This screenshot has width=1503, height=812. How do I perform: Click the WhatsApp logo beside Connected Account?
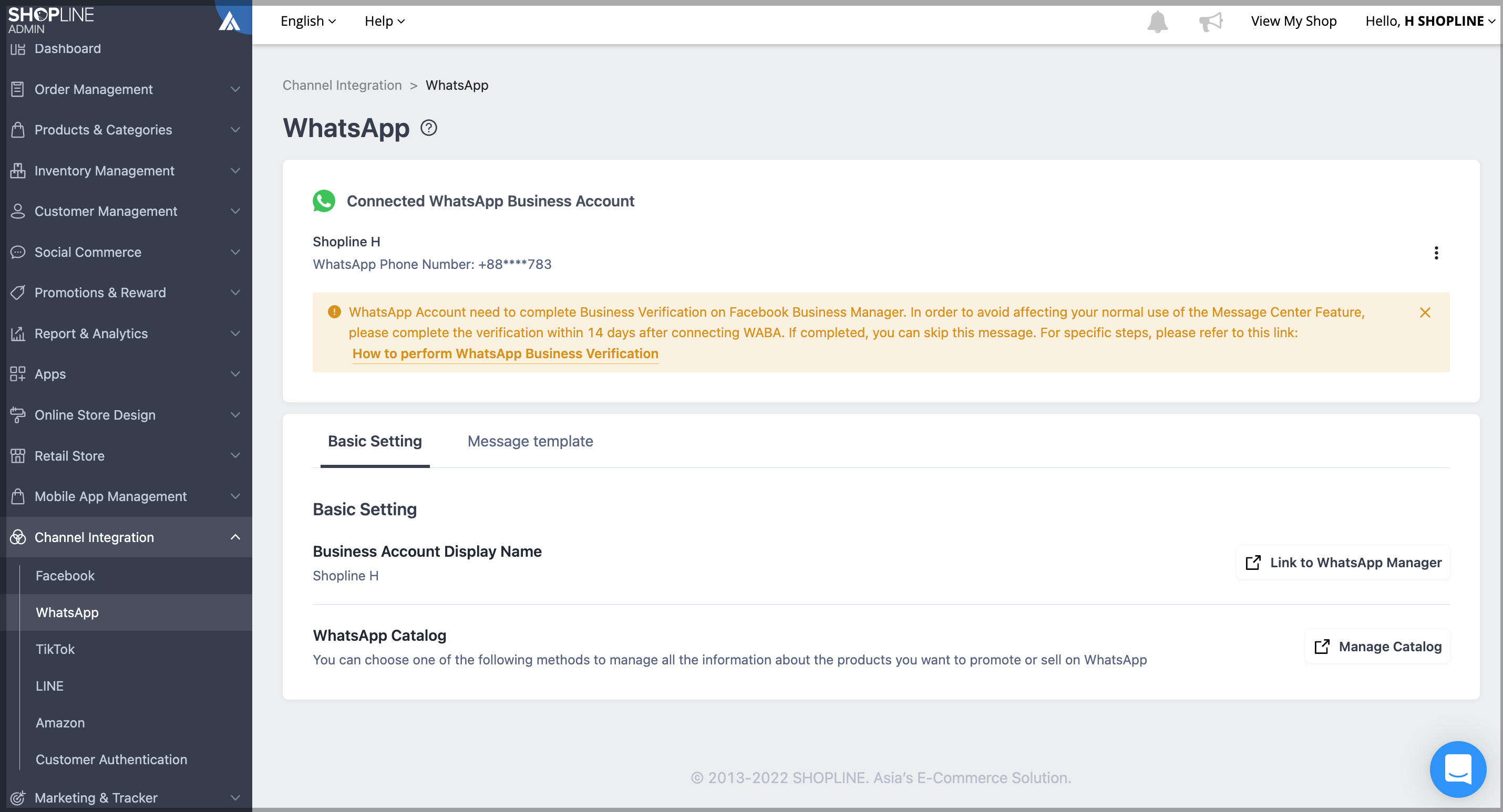(x=324, y=201)
